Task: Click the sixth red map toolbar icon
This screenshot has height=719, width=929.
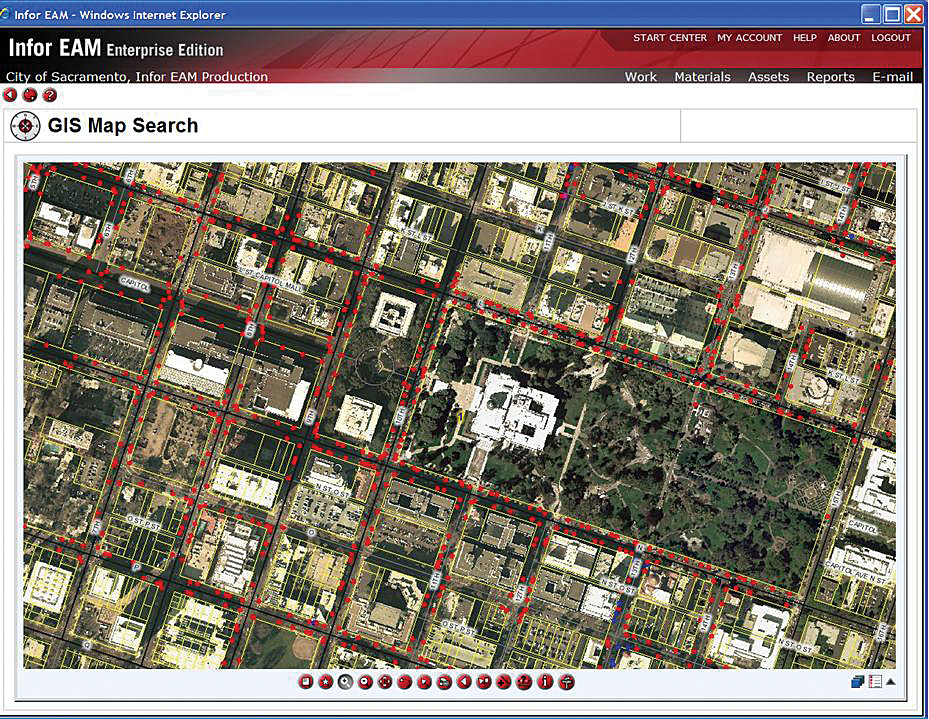Action: coord(405,682)
